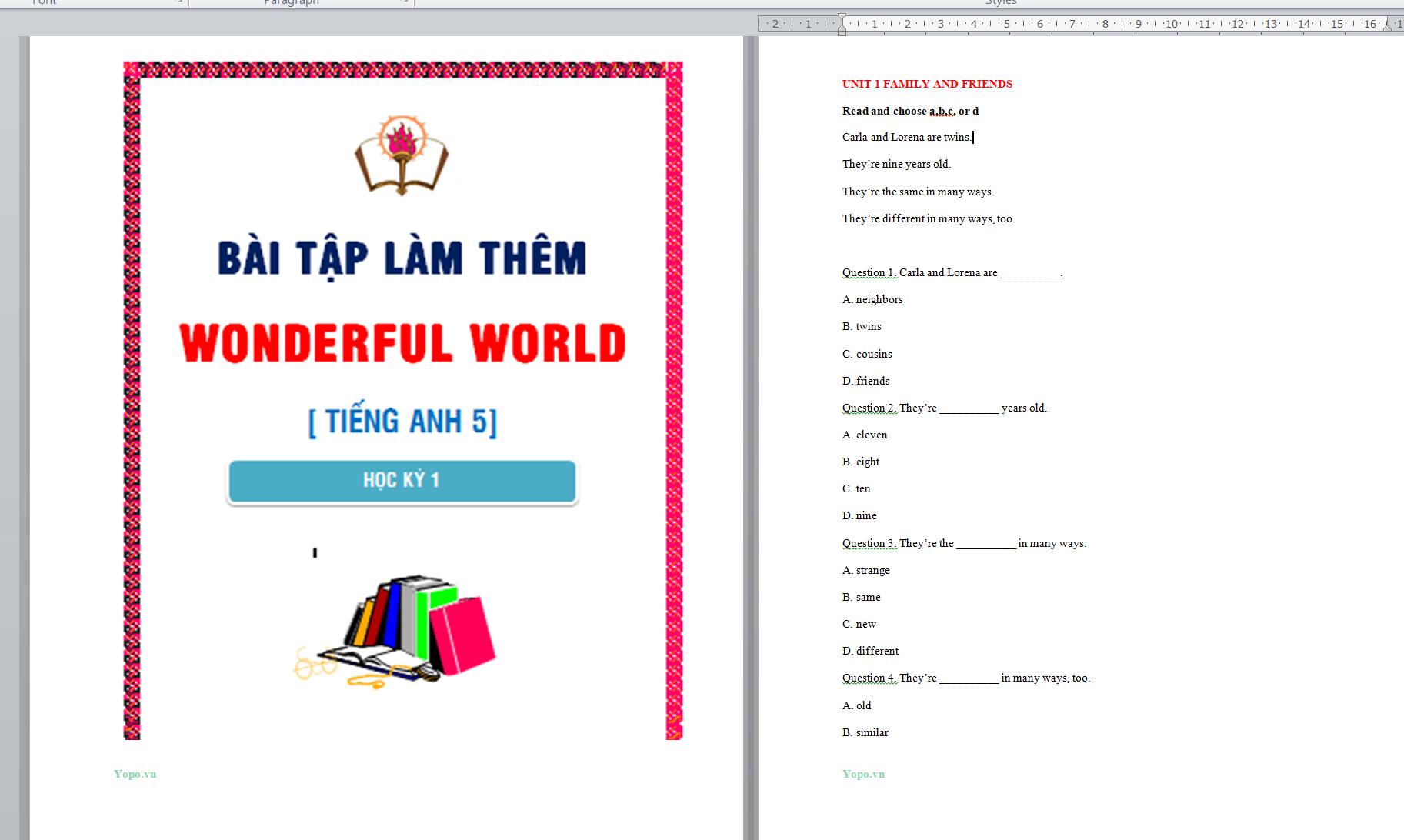Click answer 'B. similar'
1404x840 pixels.
tap(865, 732)
